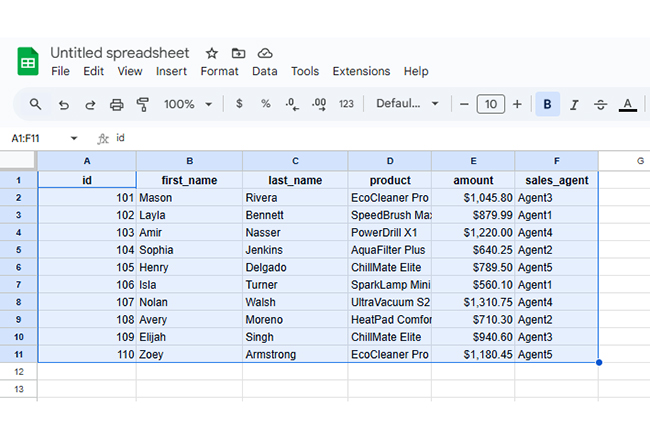
Task: Open the Extensions menu
Action: [x=361, y=71]
